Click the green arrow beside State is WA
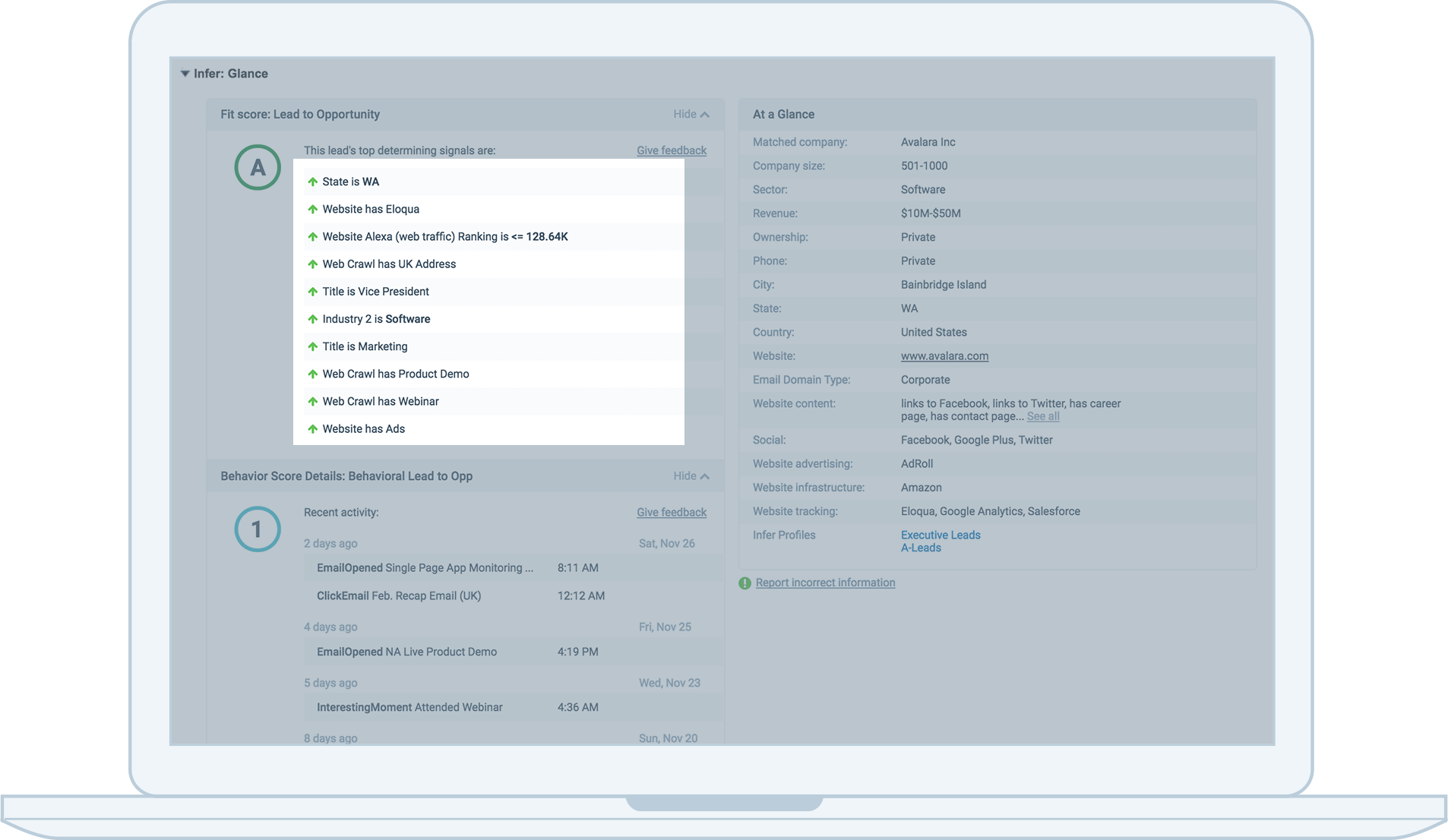The image size is (1448, 840). tap(312, 182)
